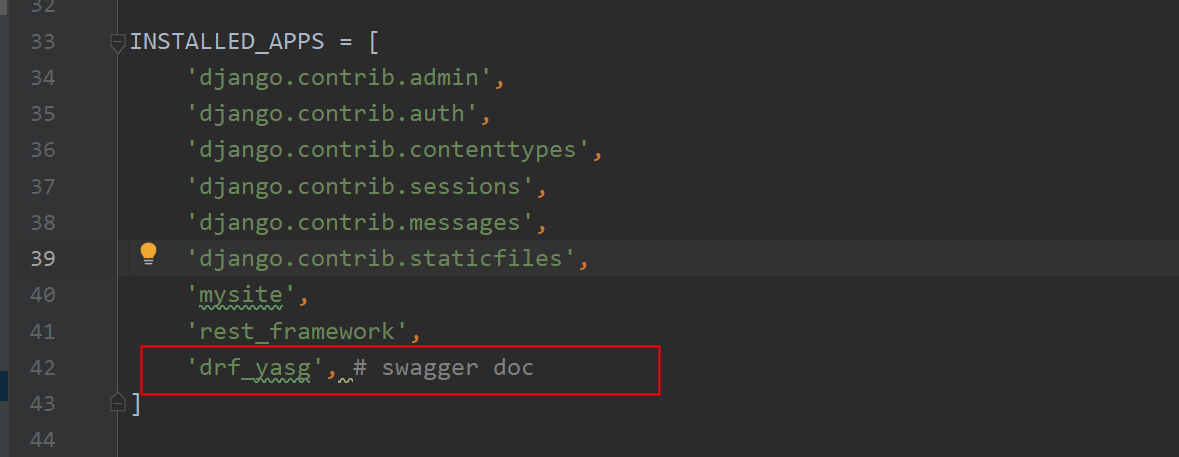Image resolution: width=1179 pixels, height=457 pixels.
Task: Click inside 'django.contrib.messages' string
Action: pos(360,222)
